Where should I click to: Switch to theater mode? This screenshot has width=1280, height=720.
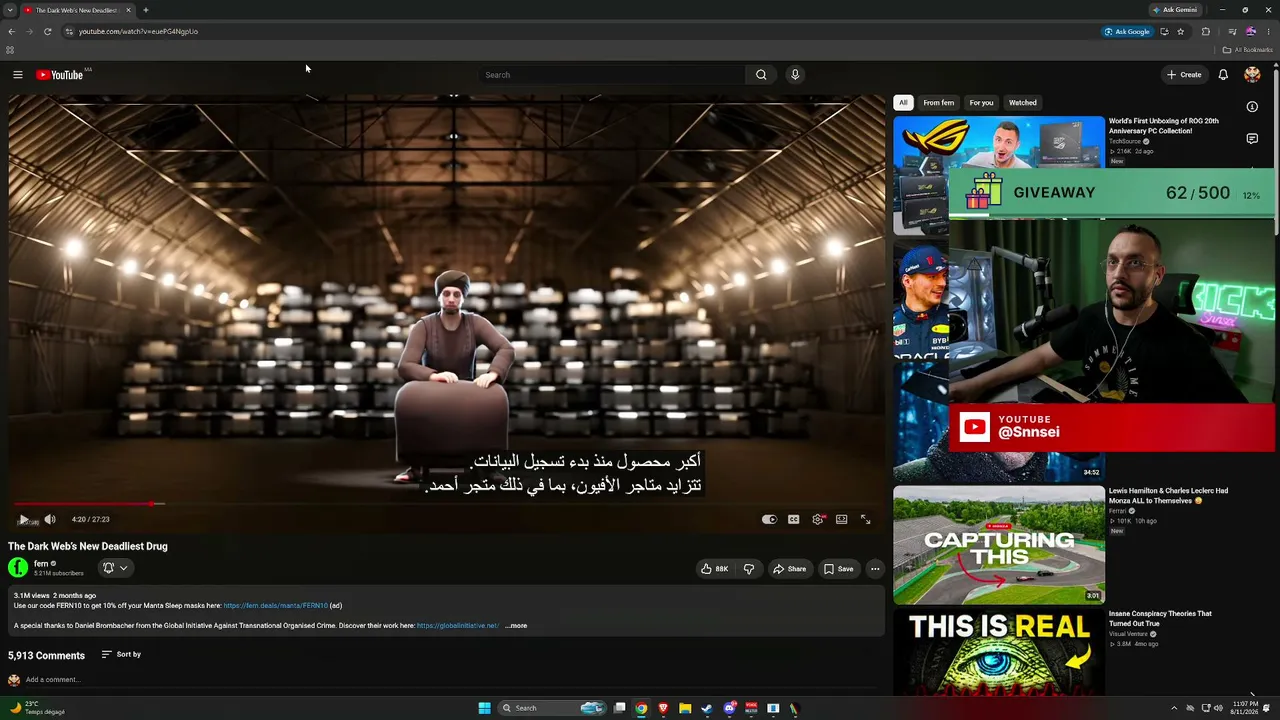(x=842, y=520)
